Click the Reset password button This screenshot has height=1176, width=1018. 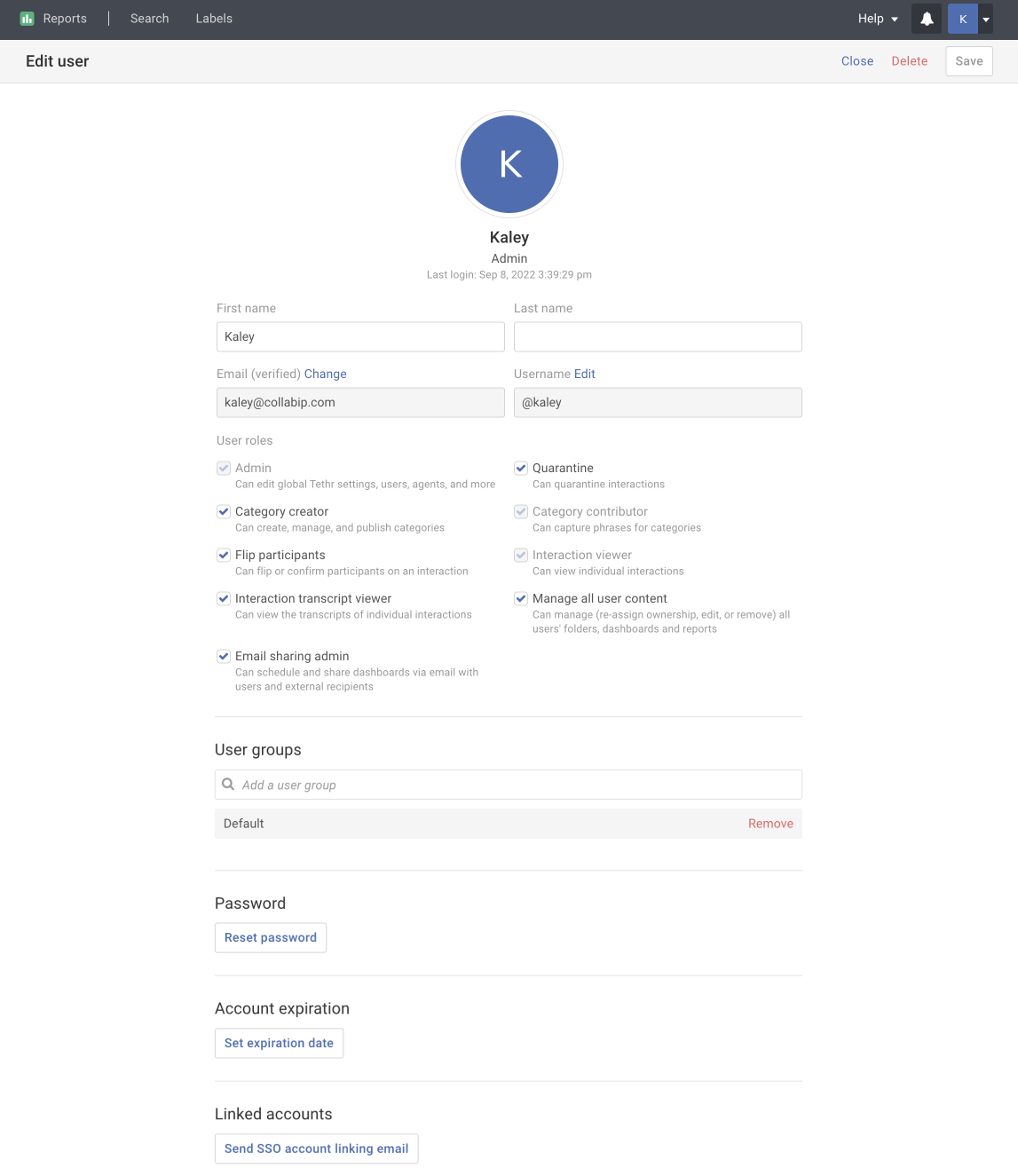(271, 937)
